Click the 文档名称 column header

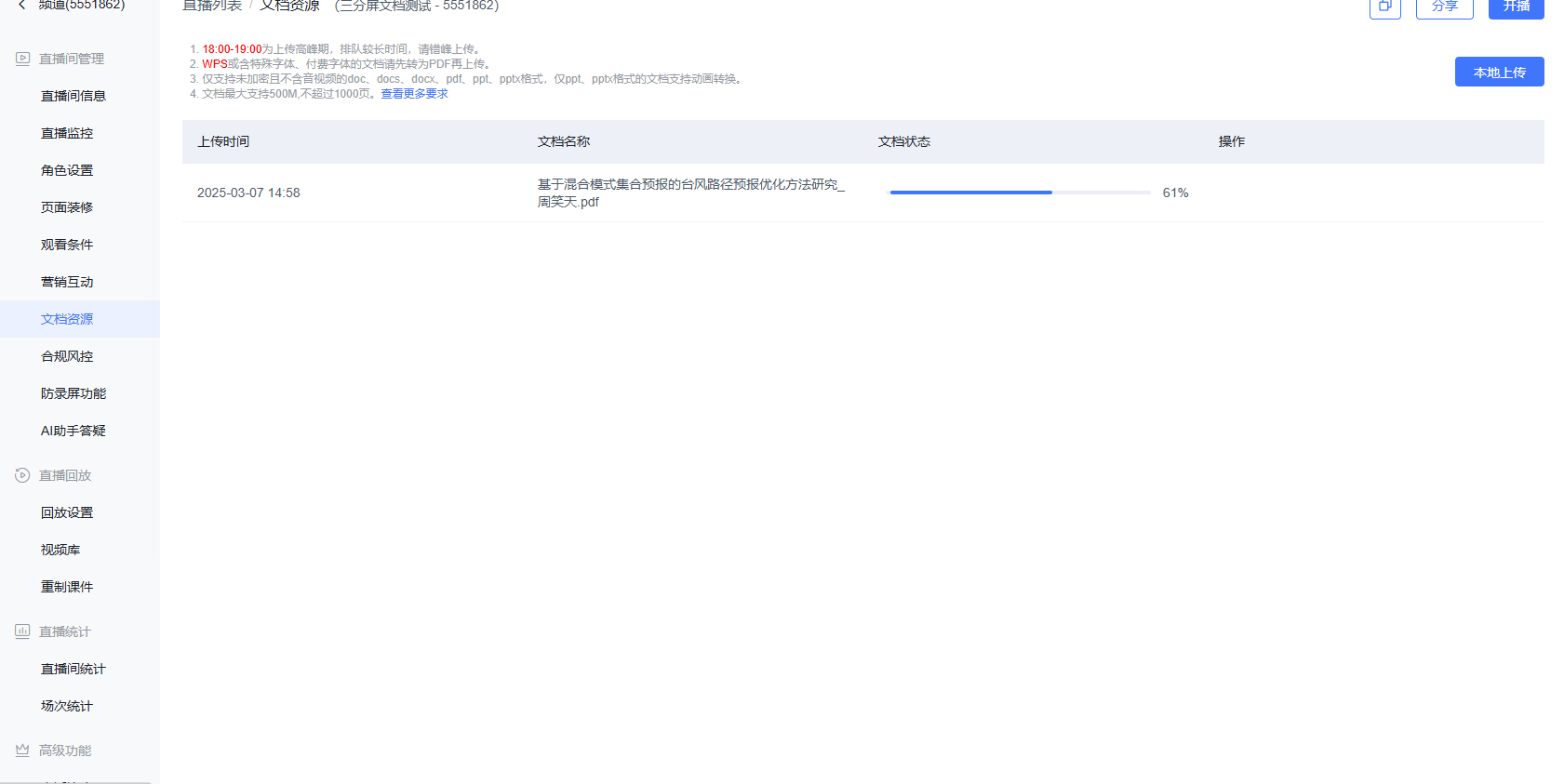coord(564,141)
